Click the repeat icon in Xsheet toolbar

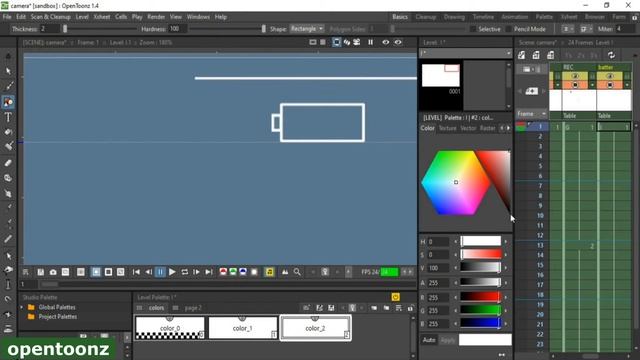point(611,55)
